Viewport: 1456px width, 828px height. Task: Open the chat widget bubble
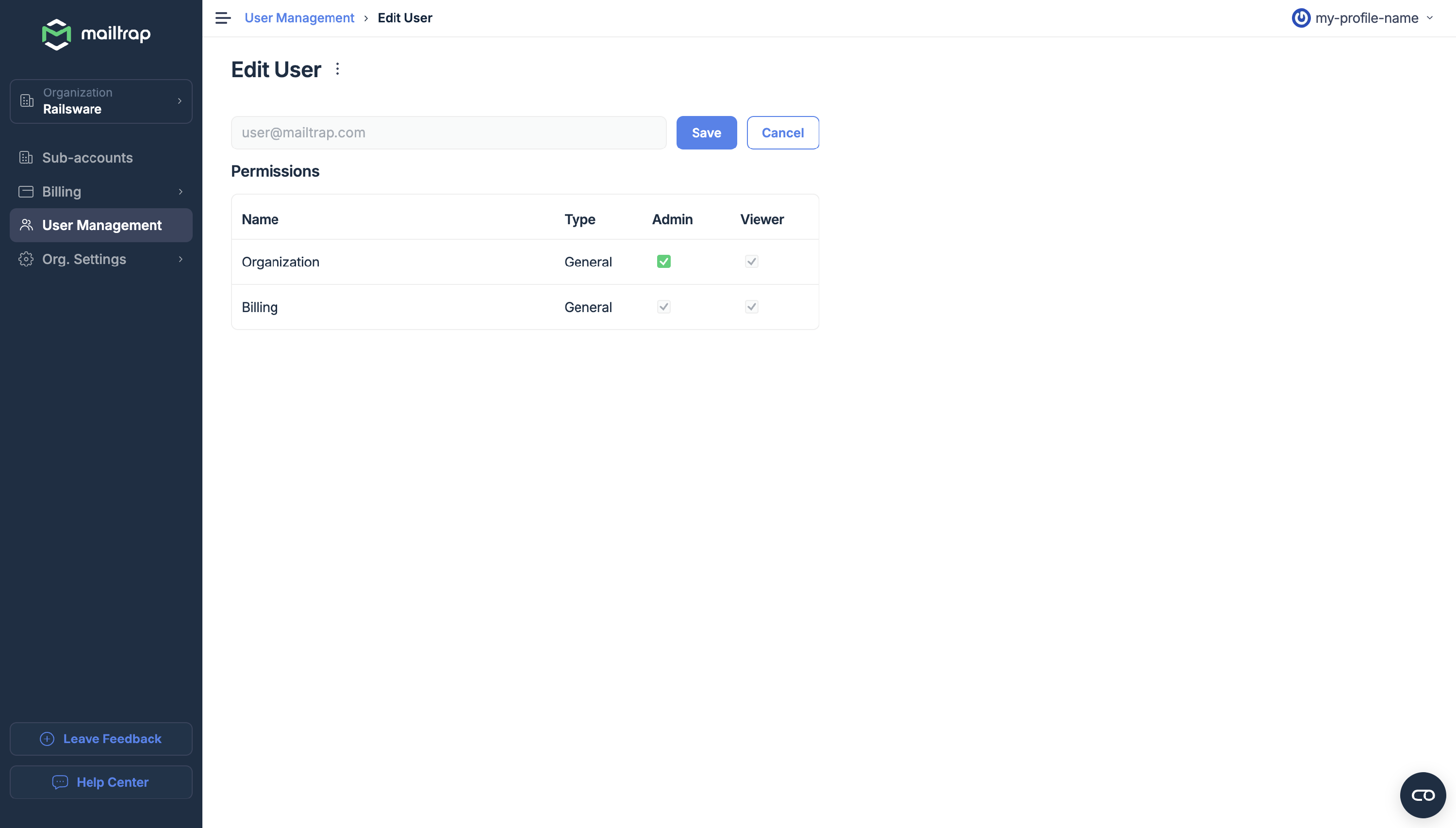1423,795
